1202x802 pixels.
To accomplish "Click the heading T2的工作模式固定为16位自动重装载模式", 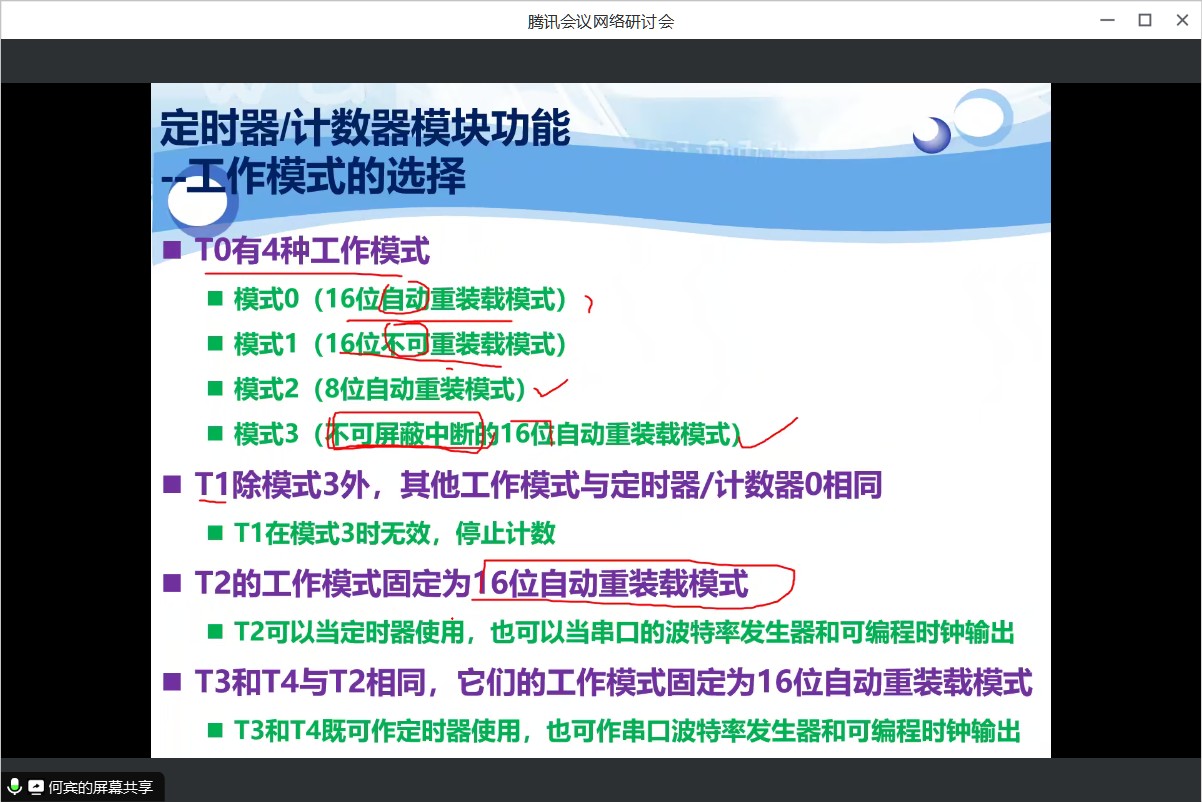I will click(471, 584).
